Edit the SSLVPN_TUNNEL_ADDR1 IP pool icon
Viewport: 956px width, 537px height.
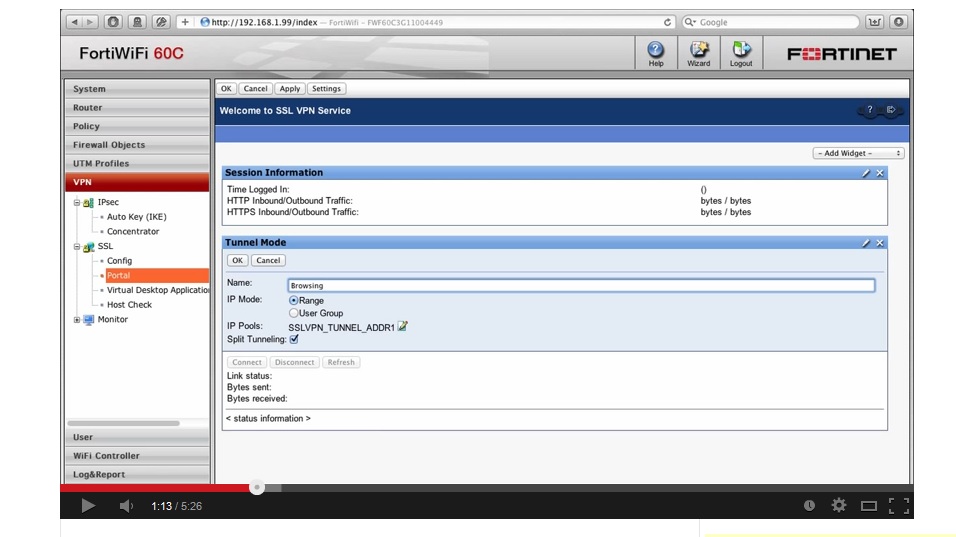402,327
